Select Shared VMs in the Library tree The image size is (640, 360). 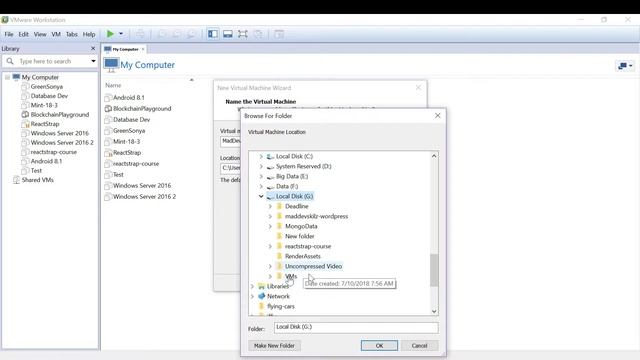(x=38, y=180)
